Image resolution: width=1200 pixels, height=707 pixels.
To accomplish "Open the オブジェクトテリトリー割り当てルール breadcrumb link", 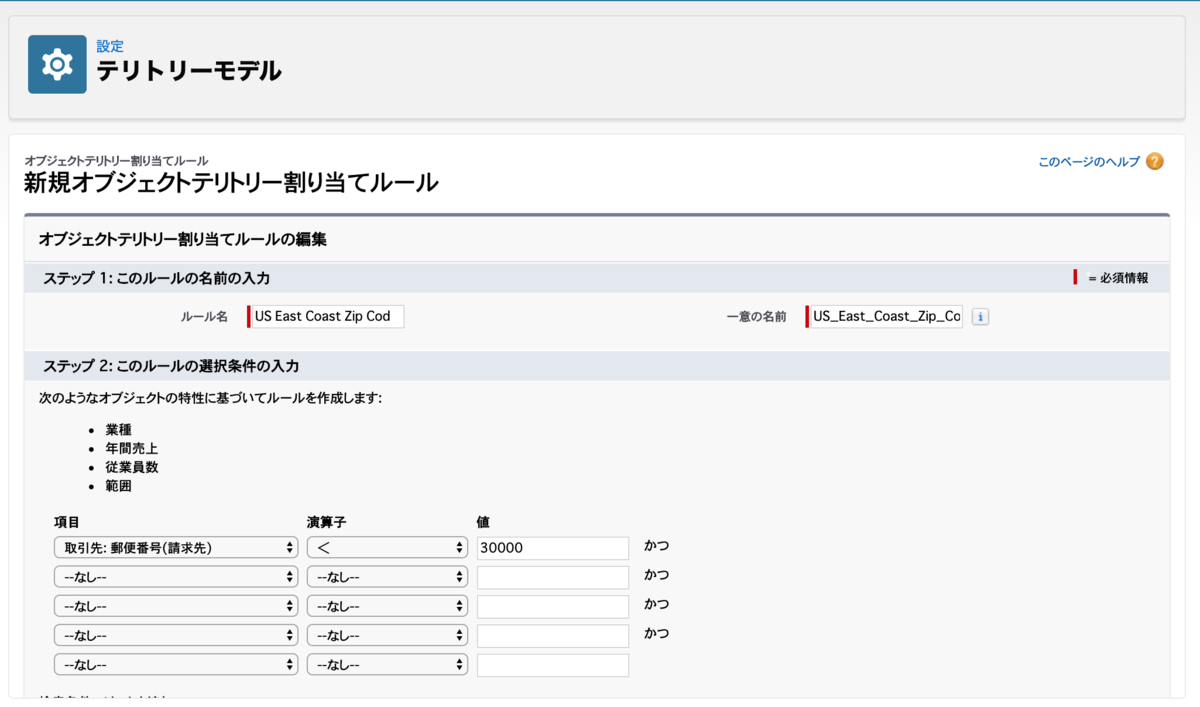I will pyautogui.click(x=117, y=159).
